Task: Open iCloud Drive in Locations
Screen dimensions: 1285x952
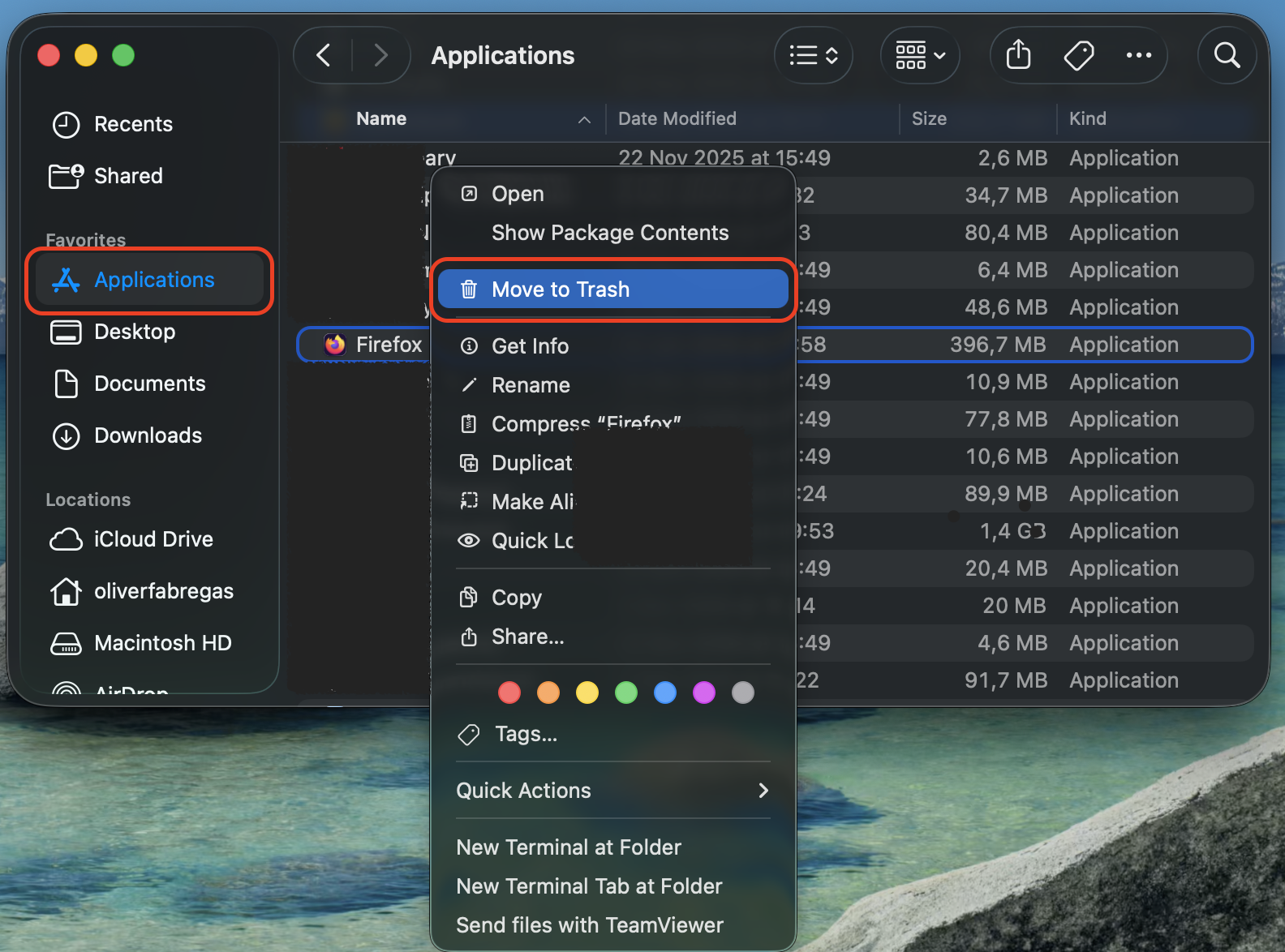Action: pyautogui.click(x=149, y=539)
